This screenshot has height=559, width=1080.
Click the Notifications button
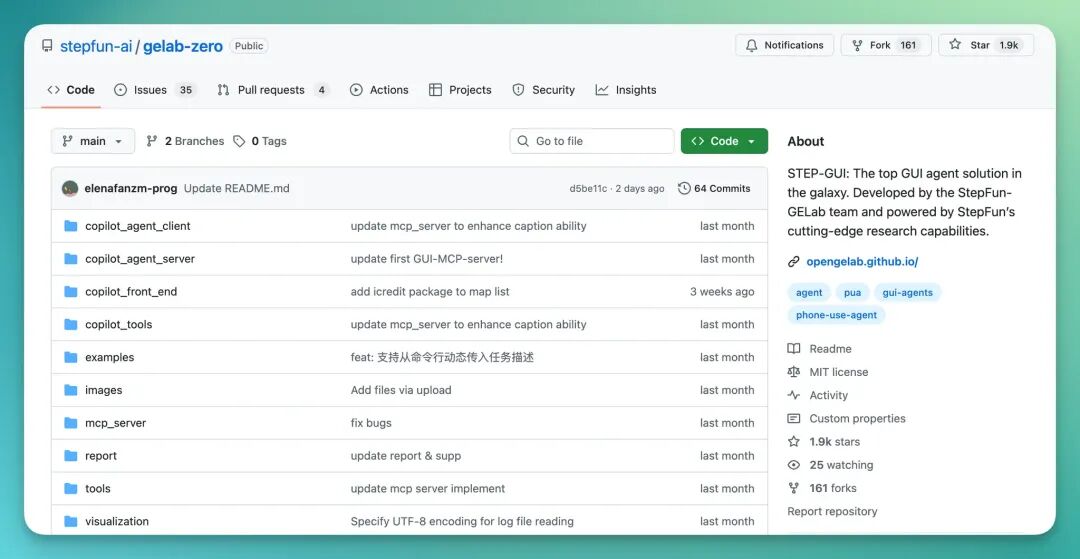click(x=785, y=45)
